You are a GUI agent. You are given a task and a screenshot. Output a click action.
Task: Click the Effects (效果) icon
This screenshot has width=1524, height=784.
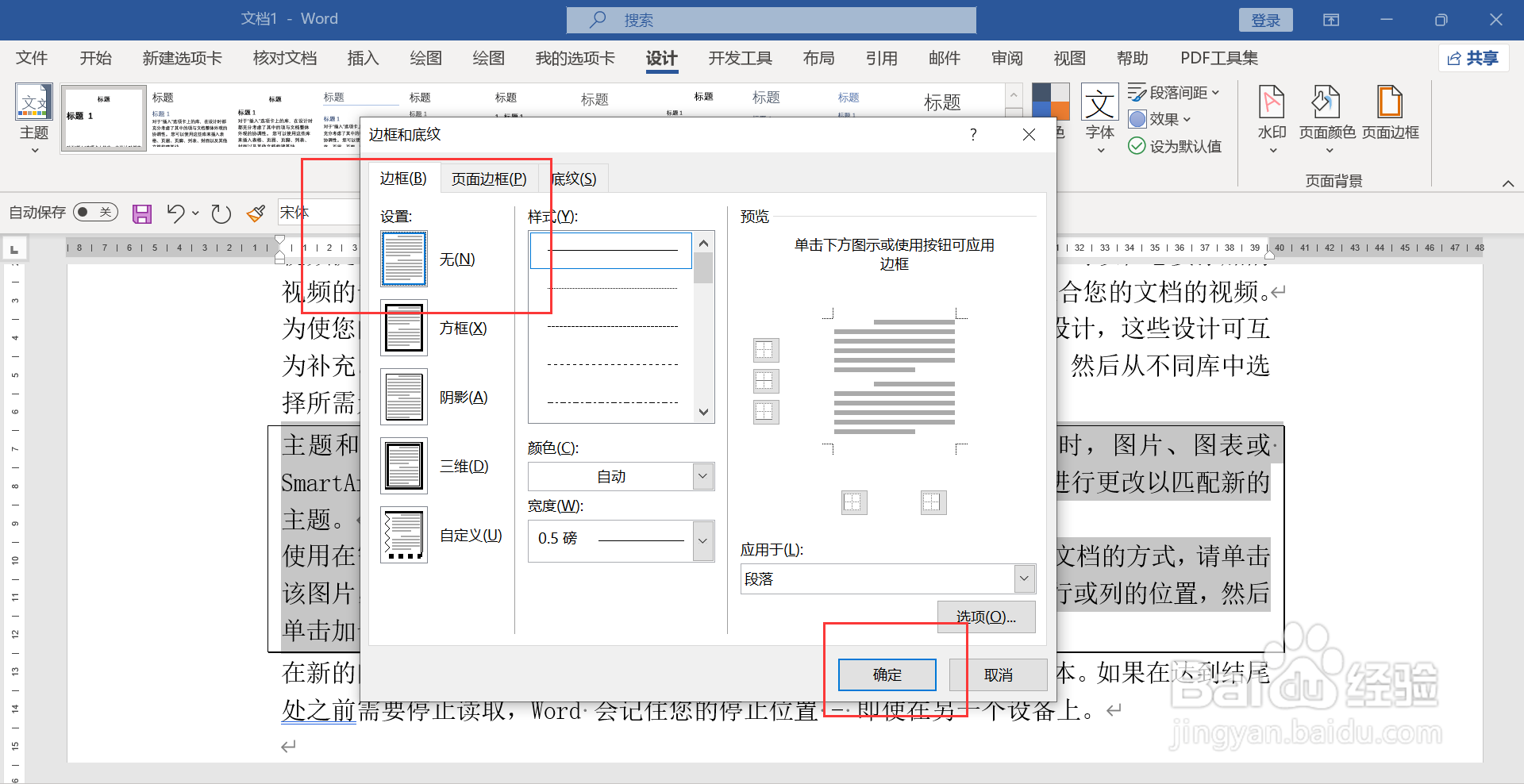click(1137, 119)
